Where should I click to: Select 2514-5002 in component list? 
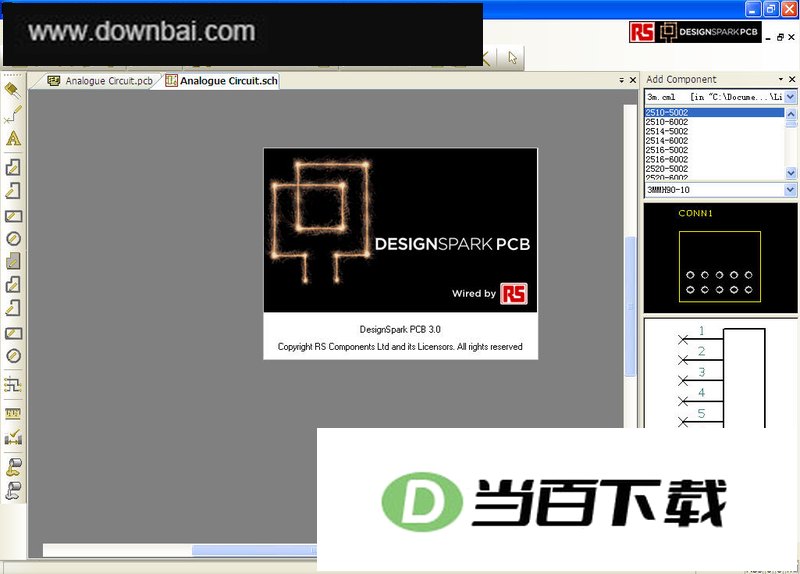coord(714,131)
